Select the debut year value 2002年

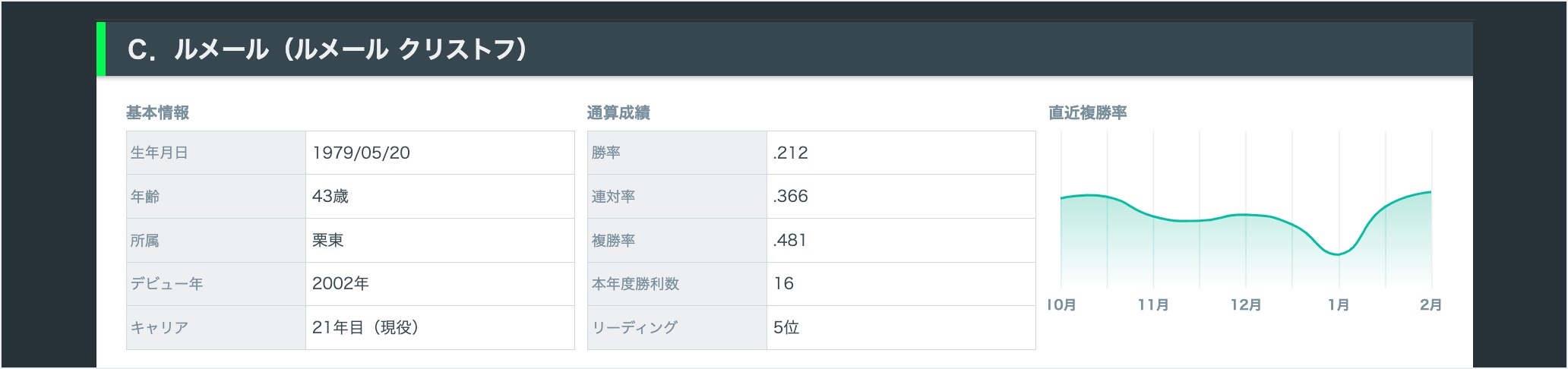coord(340,284)
